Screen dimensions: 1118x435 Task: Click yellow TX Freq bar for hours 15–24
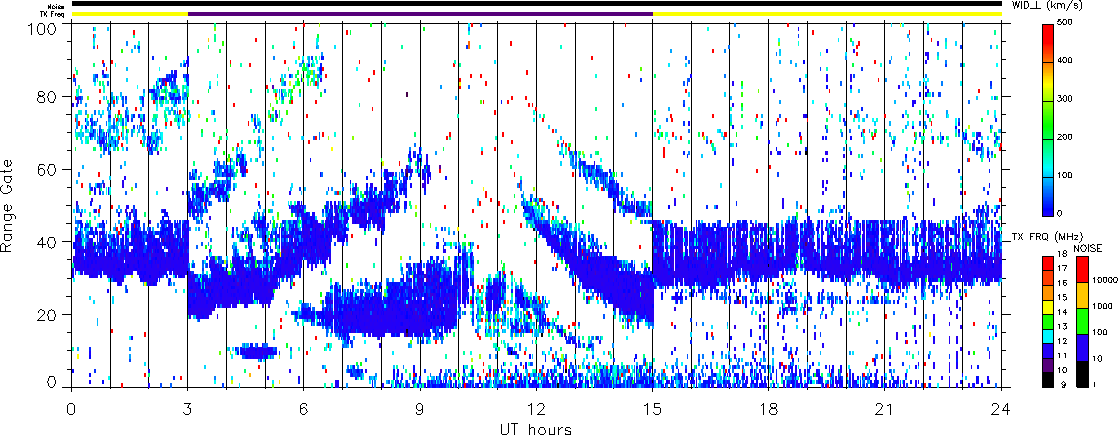coord(827,14)
